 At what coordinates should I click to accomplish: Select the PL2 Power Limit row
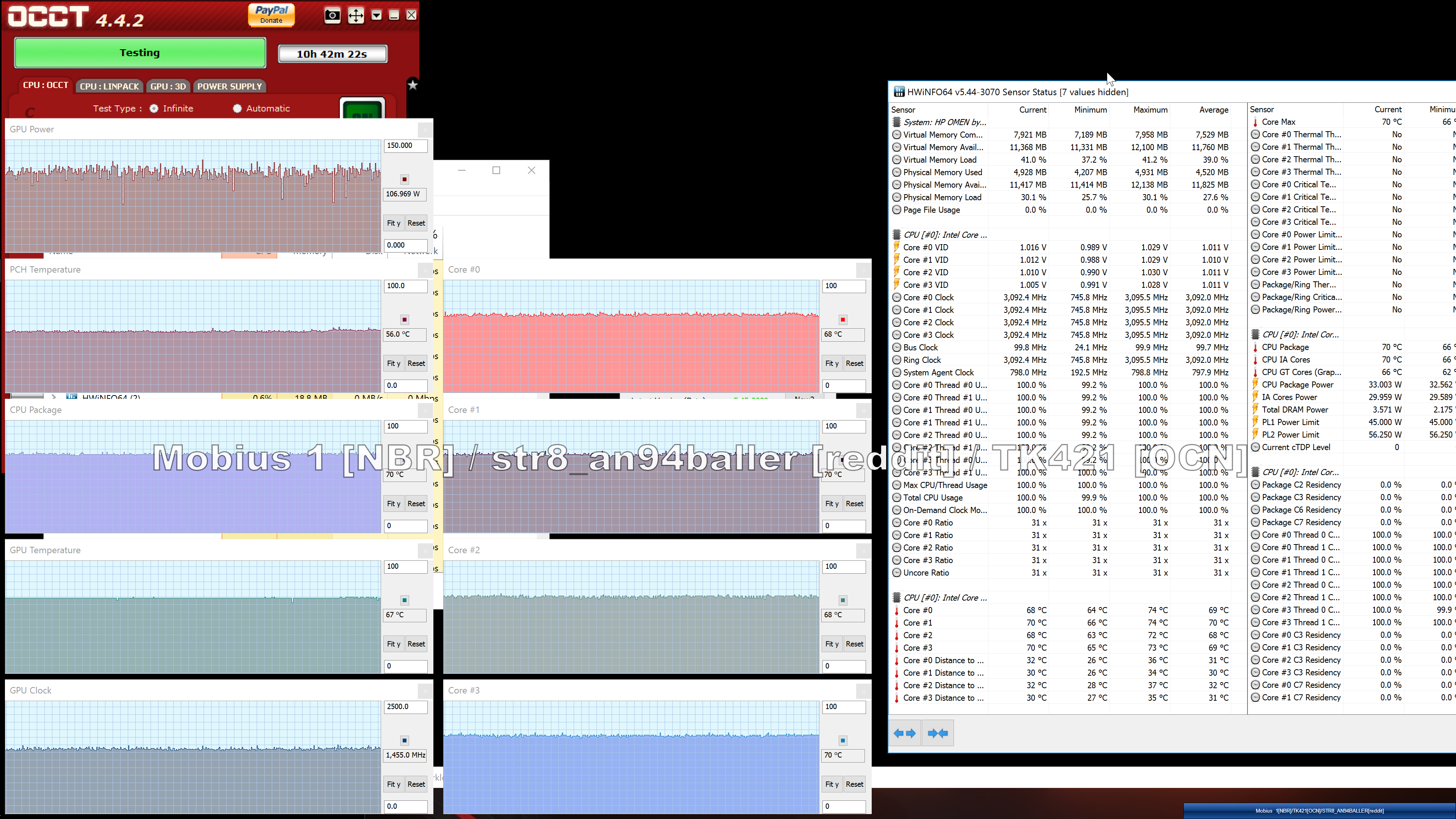1352,435
